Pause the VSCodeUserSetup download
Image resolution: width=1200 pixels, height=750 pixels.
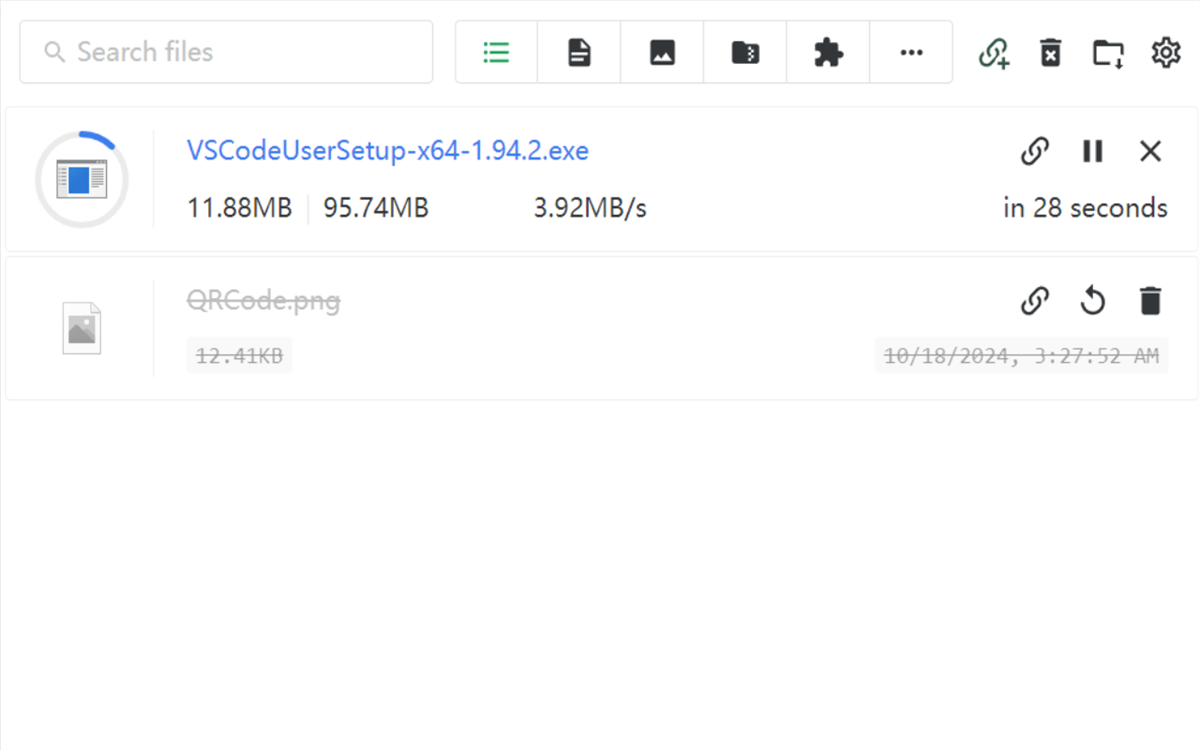click(x=1093, y=151)
